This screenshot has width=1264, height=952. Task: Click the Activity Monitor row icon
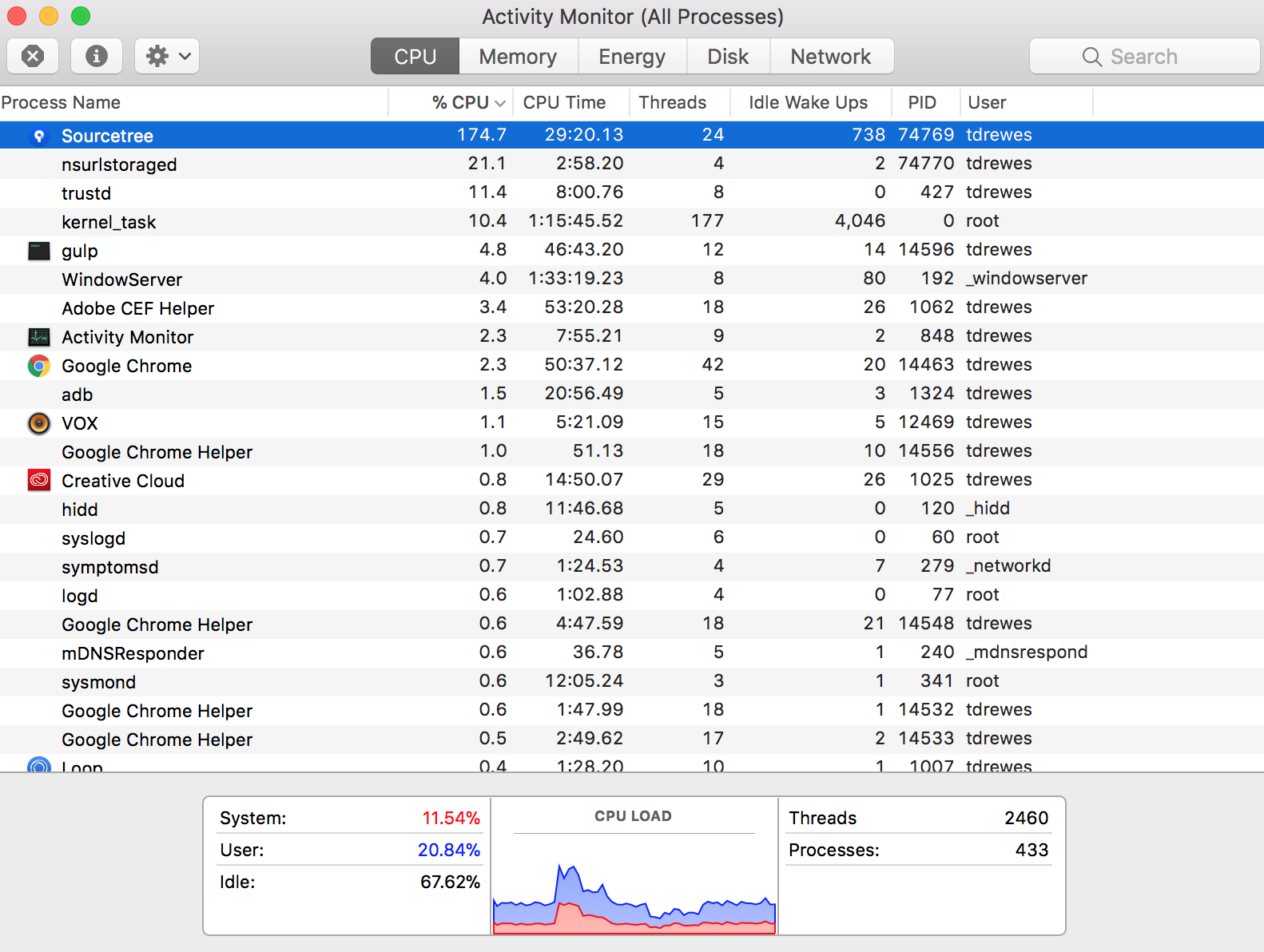pos(38,337)
